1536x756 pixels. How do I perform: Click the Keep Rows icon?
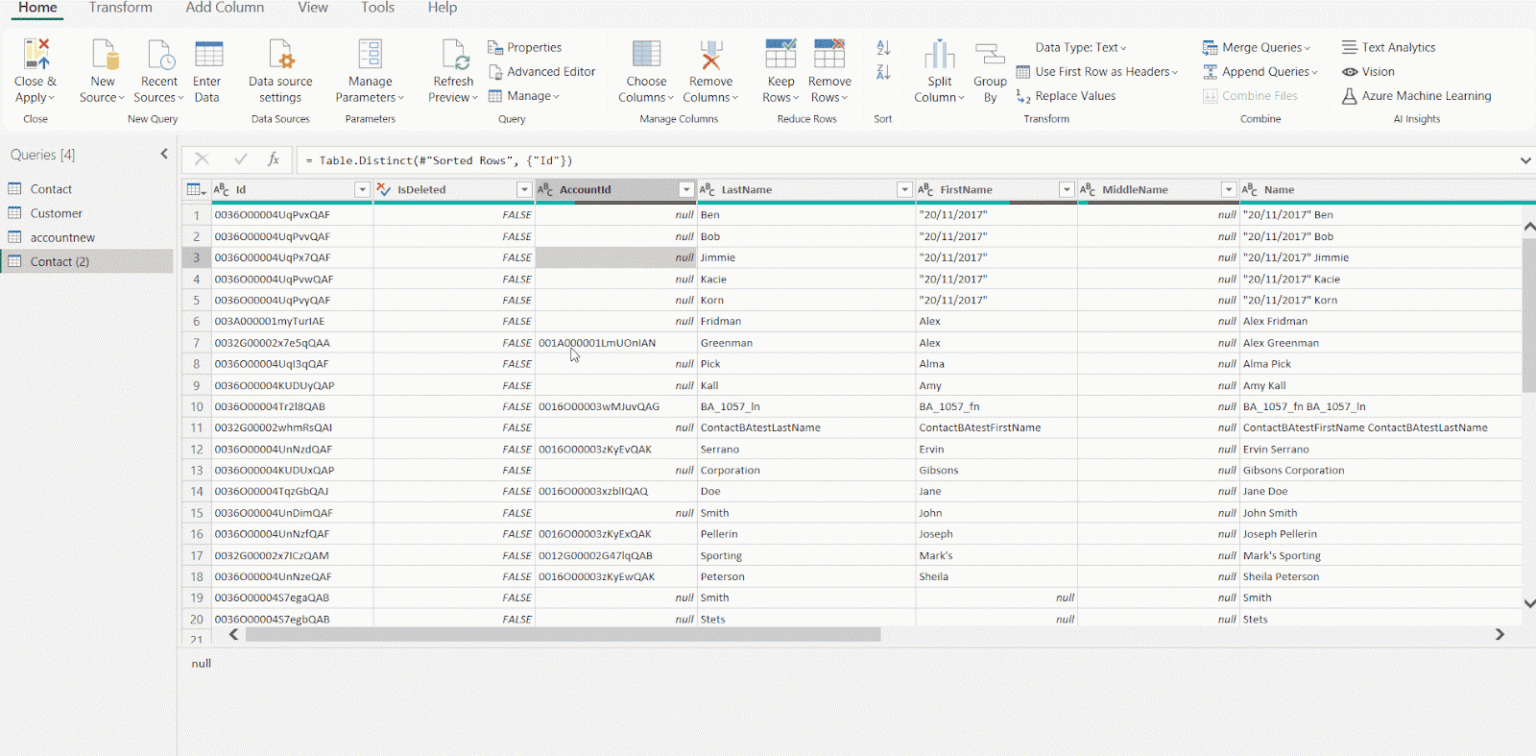click(x=780, y=54)
